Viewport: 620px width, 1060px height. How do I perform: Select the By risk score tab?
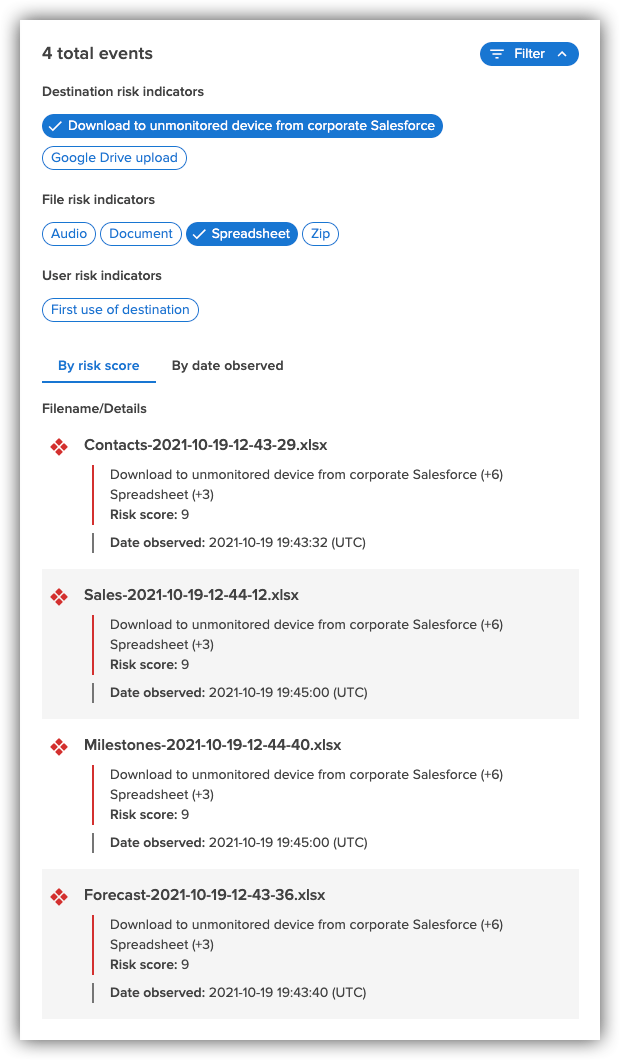pyautogui.click(x=98, y=365)
